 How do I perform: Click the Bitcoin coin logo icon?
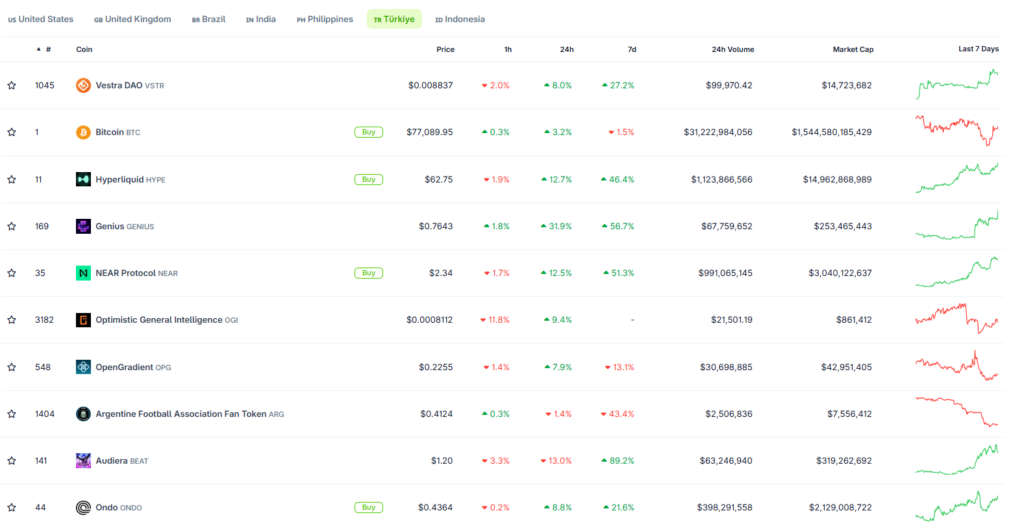click(83, 132)
